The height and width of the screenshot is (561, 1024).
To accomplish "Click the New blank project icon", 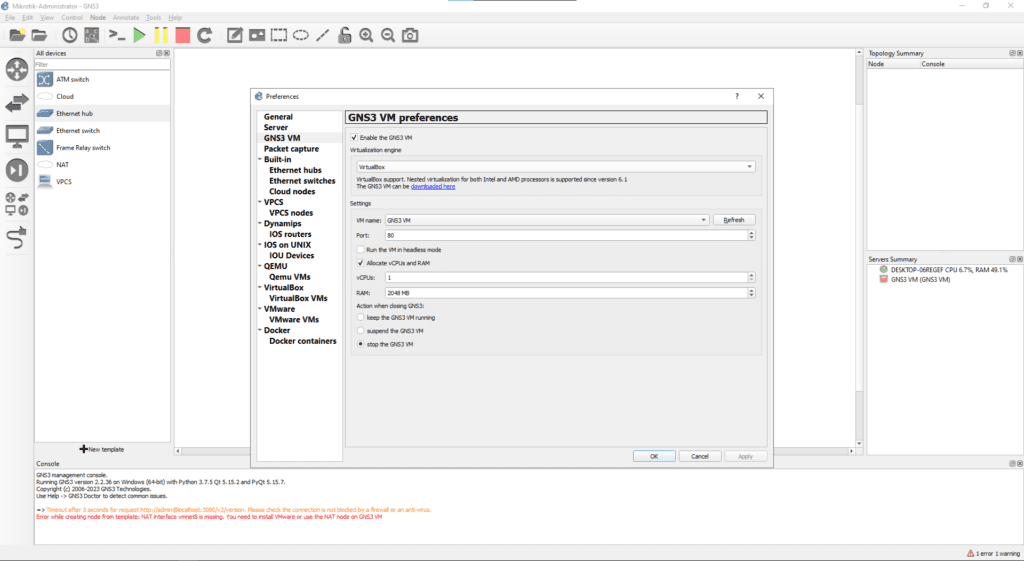I will (18, 35).
